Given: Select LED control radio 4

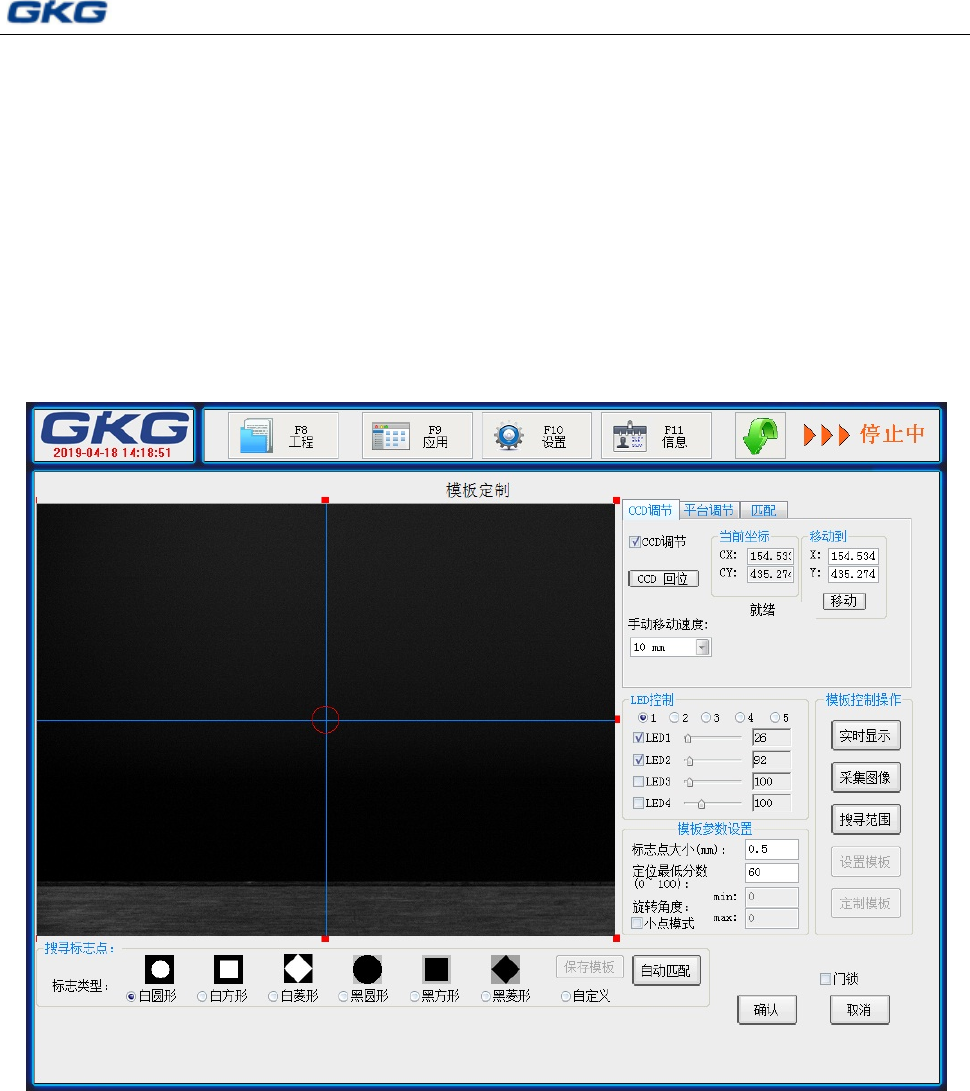Looking at the screenshot, I should [x=740, y=717].
